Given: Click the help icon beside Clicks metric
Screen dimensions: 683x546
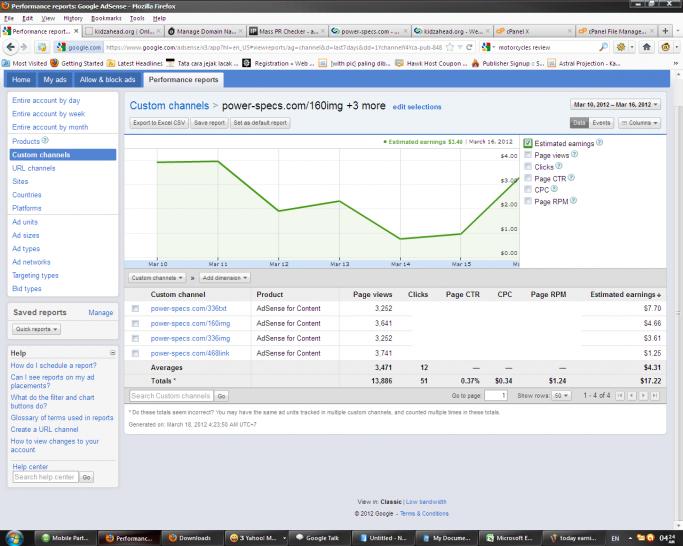Looking at the screenshot, I should pyautogui.click(x=559, y=166).
